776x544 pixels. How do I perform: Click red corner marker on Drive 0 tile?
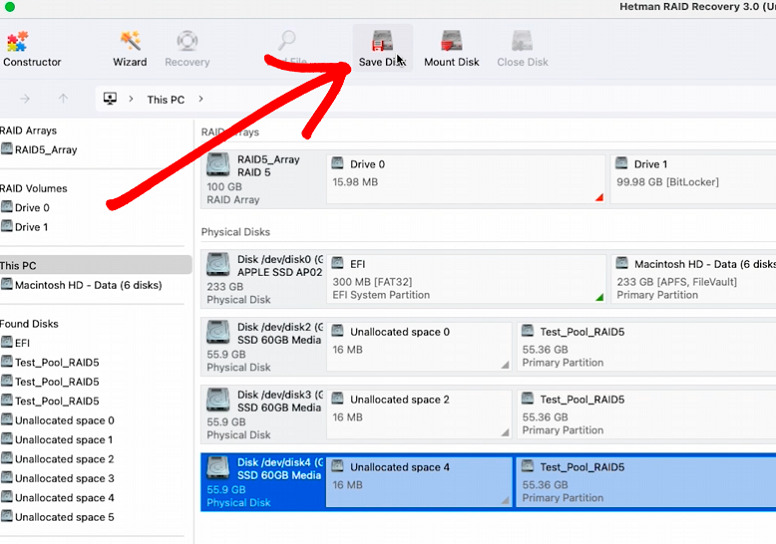[x=600, y=198]
